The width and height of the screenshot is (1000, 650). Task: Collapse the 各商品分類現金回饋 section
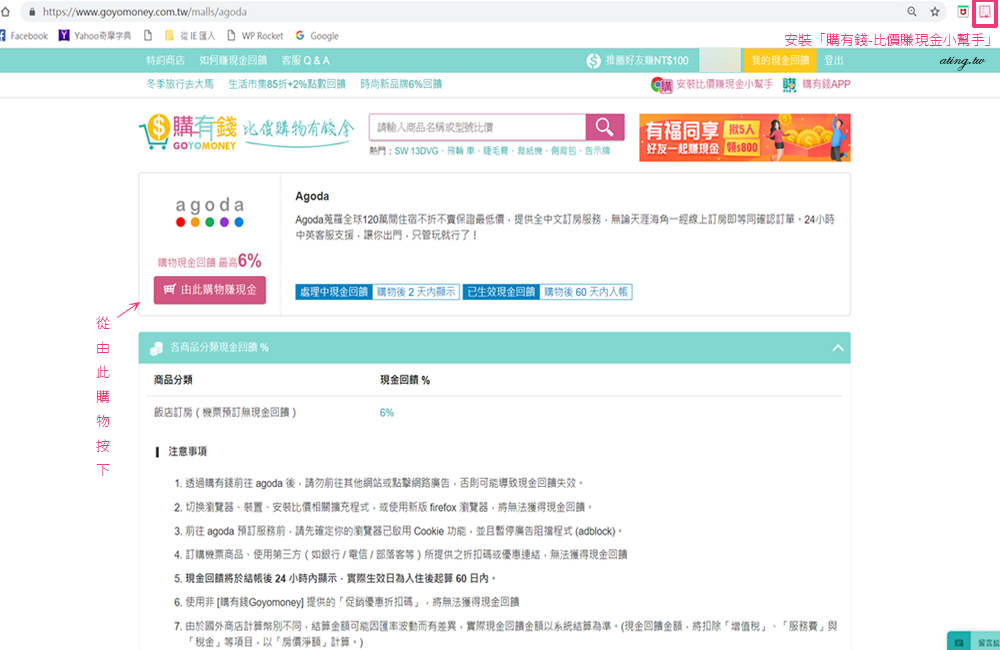click(837, 348)
